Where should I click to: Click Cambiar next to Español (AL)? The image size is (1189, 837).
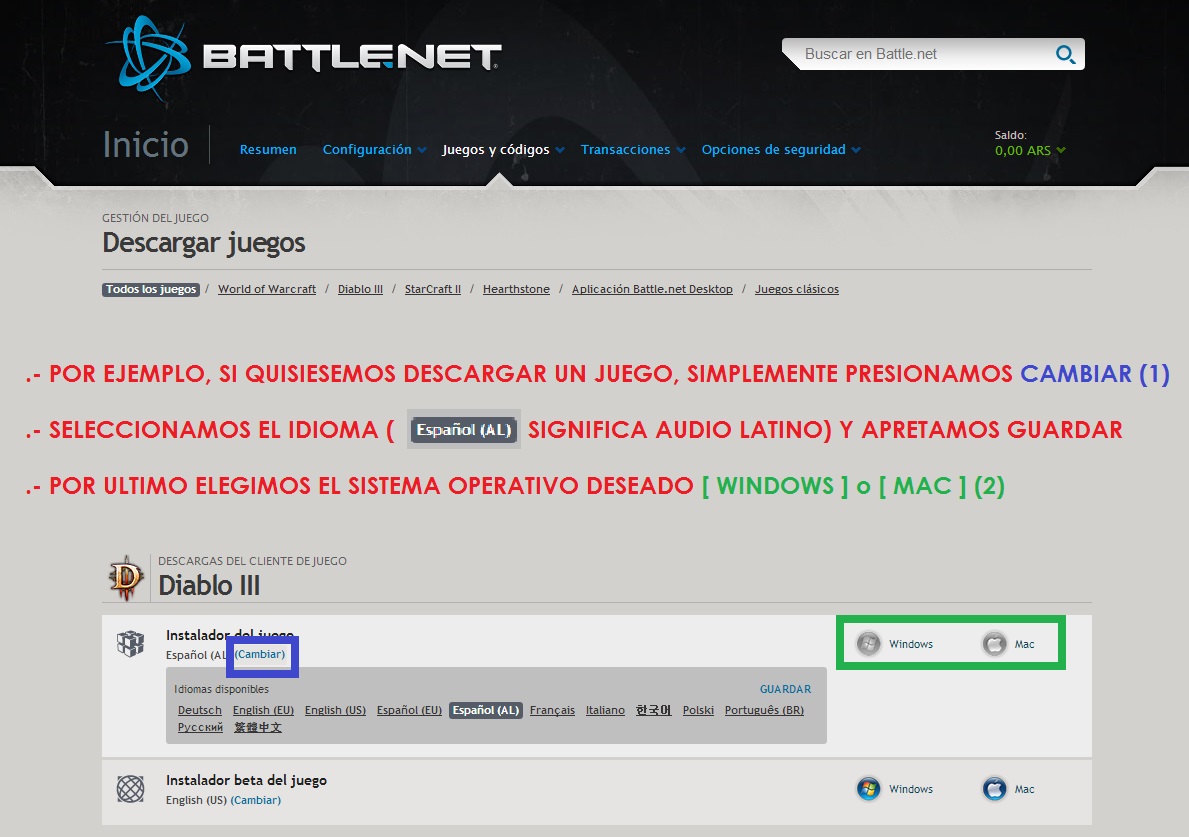pyautogui.click(x=260, y=654)
